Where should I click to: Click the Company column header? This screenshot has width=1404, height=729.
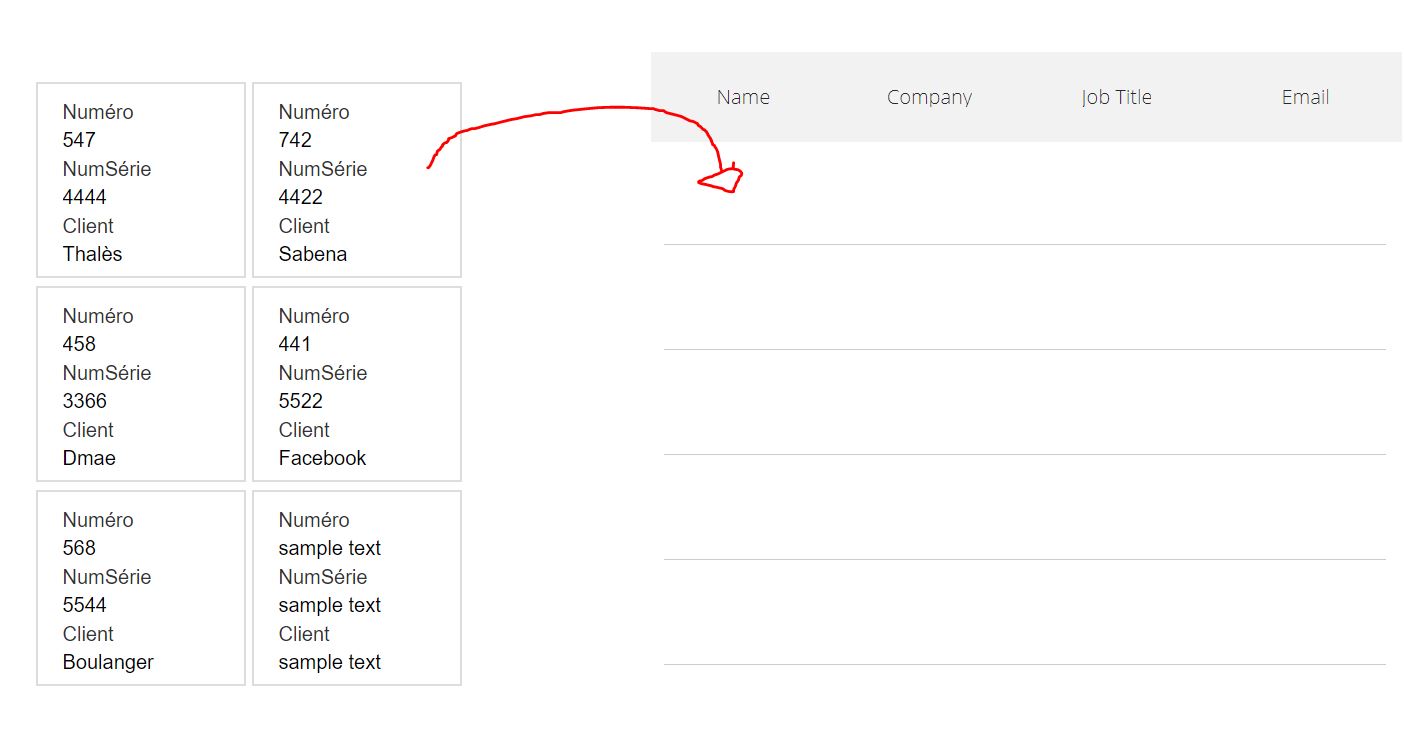(929, 97)
